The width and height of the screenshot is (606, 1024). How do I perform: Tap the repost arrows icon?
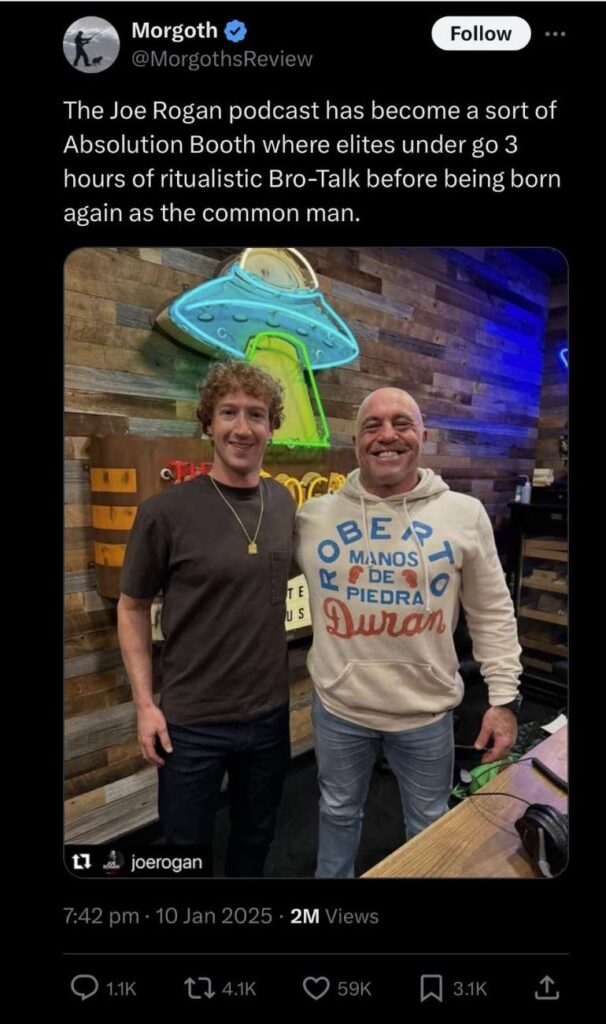tap(195, 989)
